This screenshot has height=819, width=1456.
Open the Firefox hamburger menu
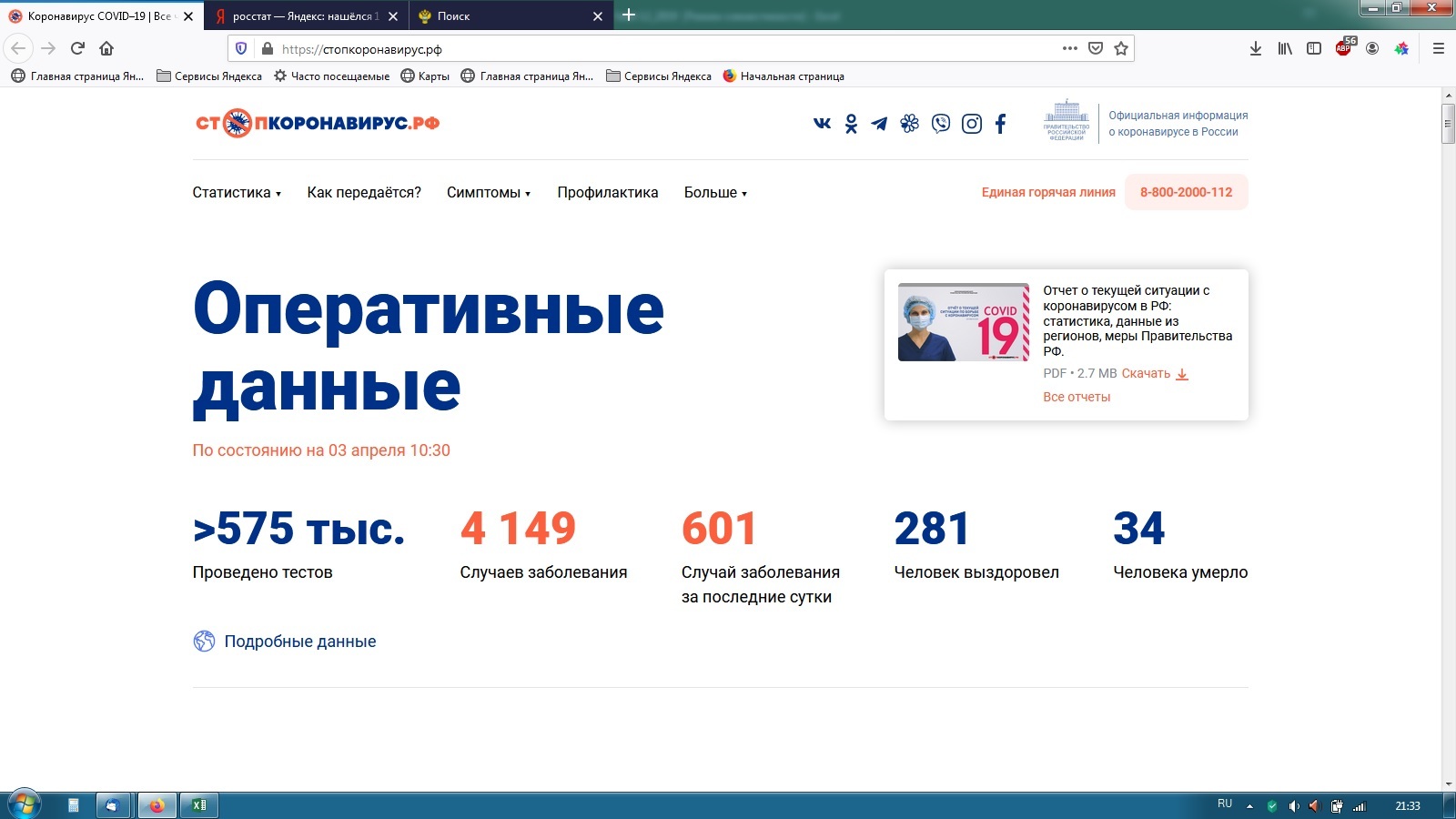1439,48
